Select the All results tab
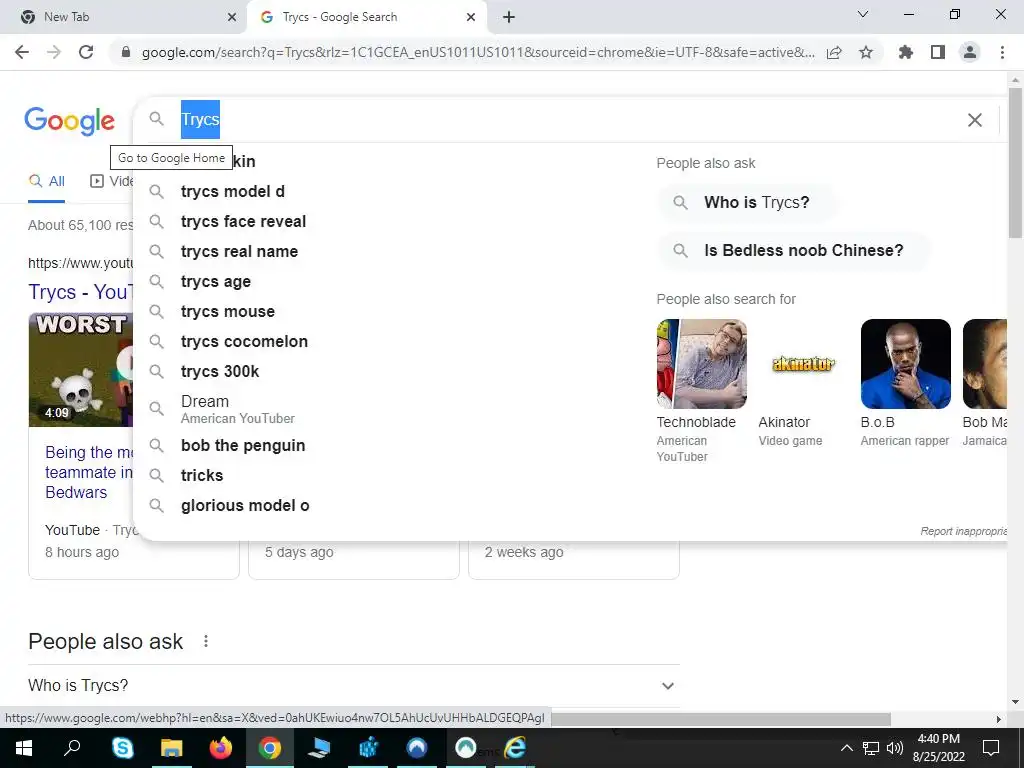Viewport: 1024px width, 768px height. coord(46,182)
